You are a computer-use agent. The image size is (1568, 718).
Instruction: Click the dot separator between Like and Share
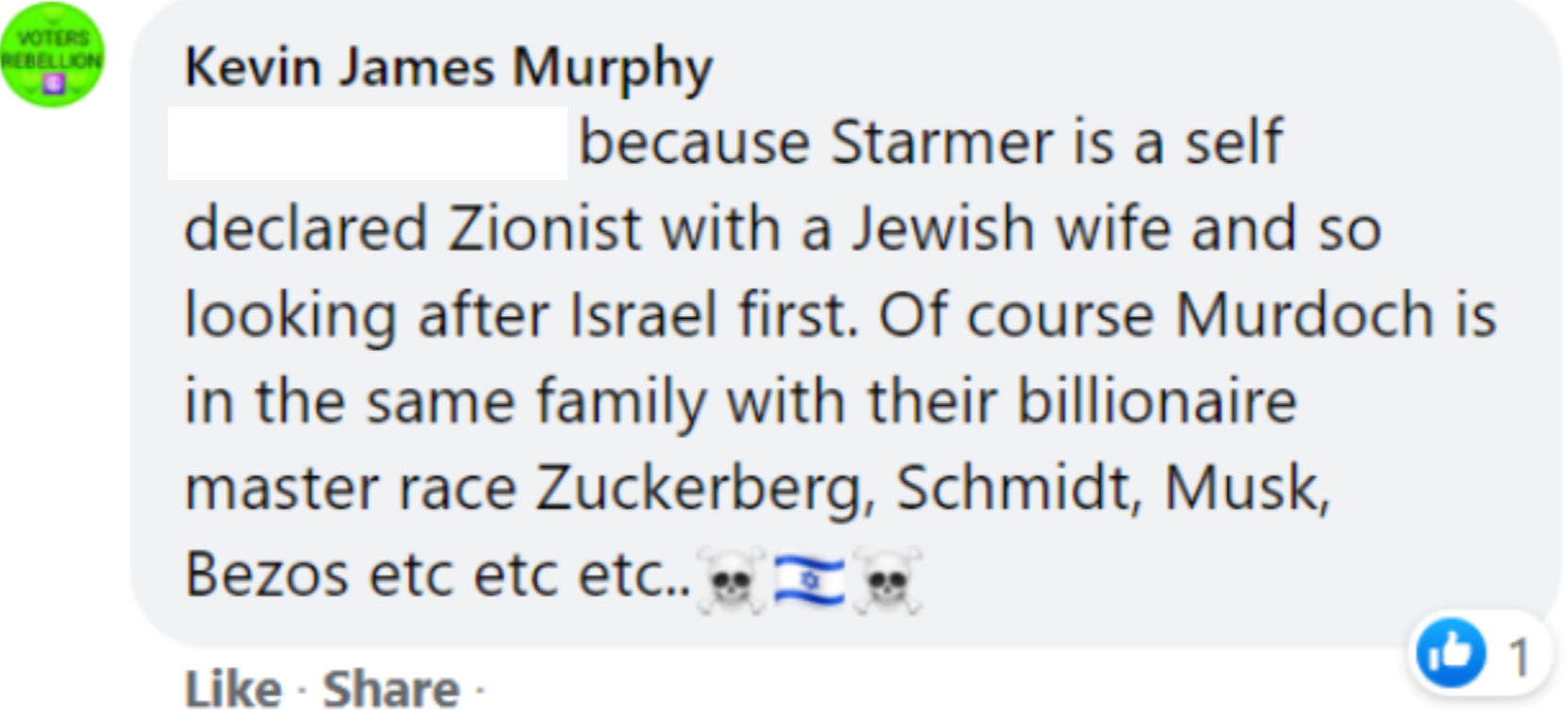coord(301,691)
